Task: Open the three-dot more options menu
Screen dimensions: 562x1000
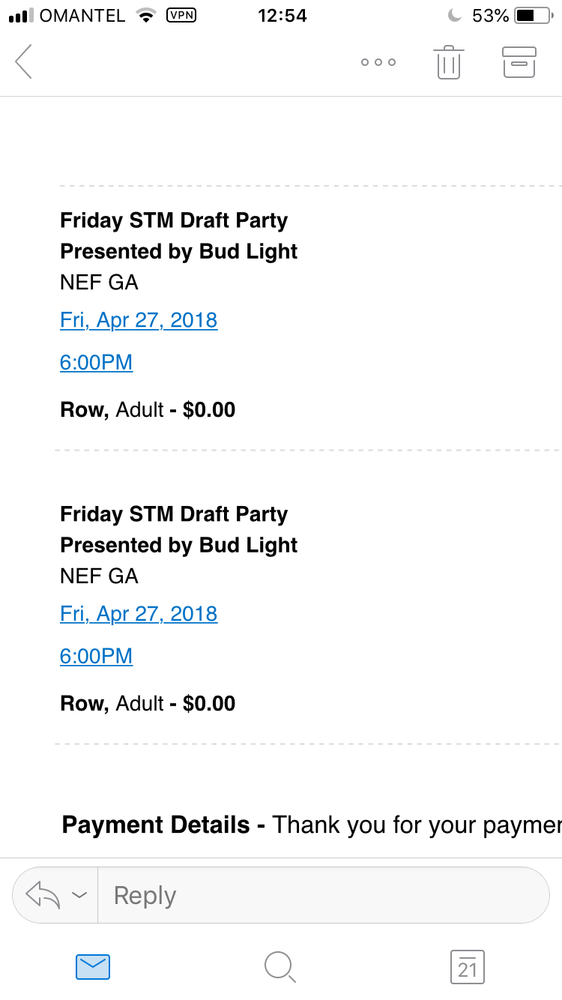Action: point(378,62)
